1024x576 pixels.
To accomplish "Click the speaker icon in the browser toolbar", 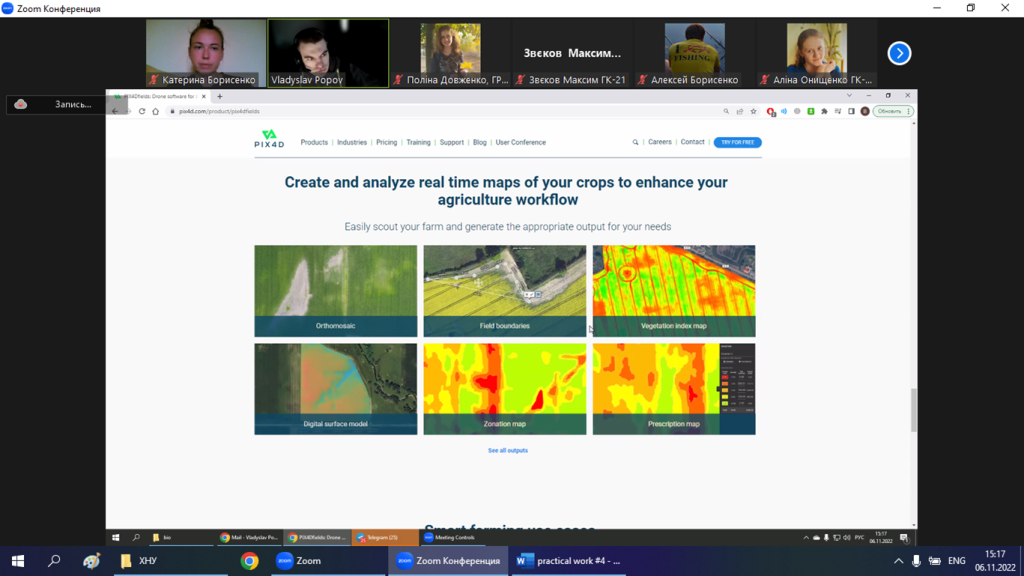I will tap(784, 112).
